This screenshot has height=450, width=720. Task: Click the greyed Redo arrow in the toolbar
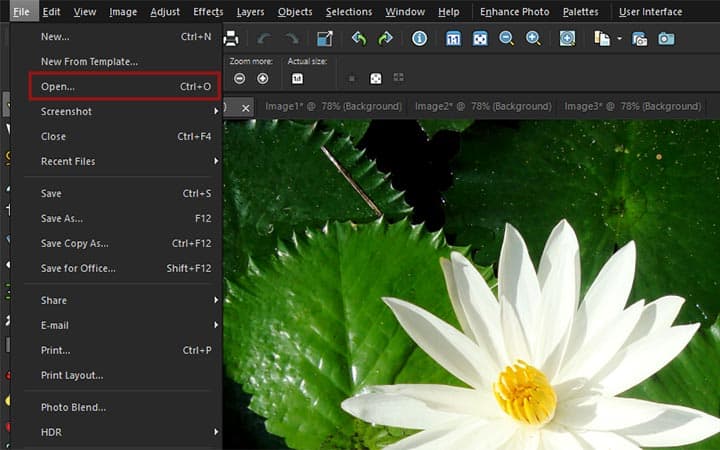[292, 39]
